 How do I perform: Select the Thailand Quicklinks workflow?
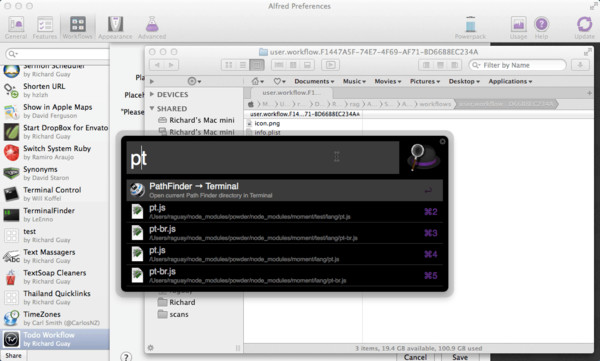(55, 297)
